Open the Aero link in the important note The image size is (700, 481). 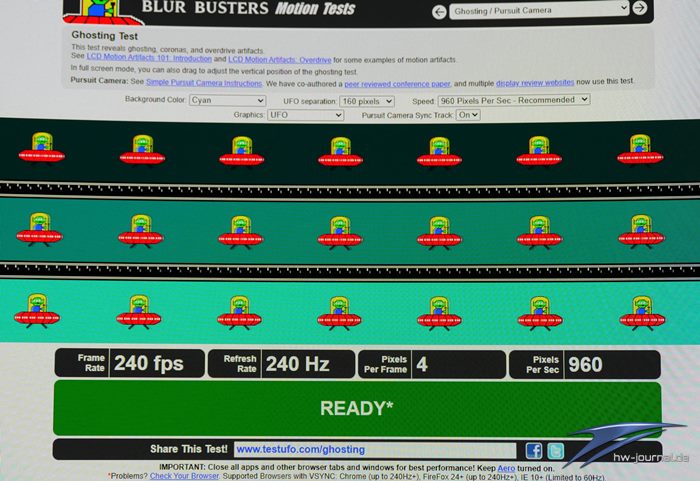tap(506, 468)
